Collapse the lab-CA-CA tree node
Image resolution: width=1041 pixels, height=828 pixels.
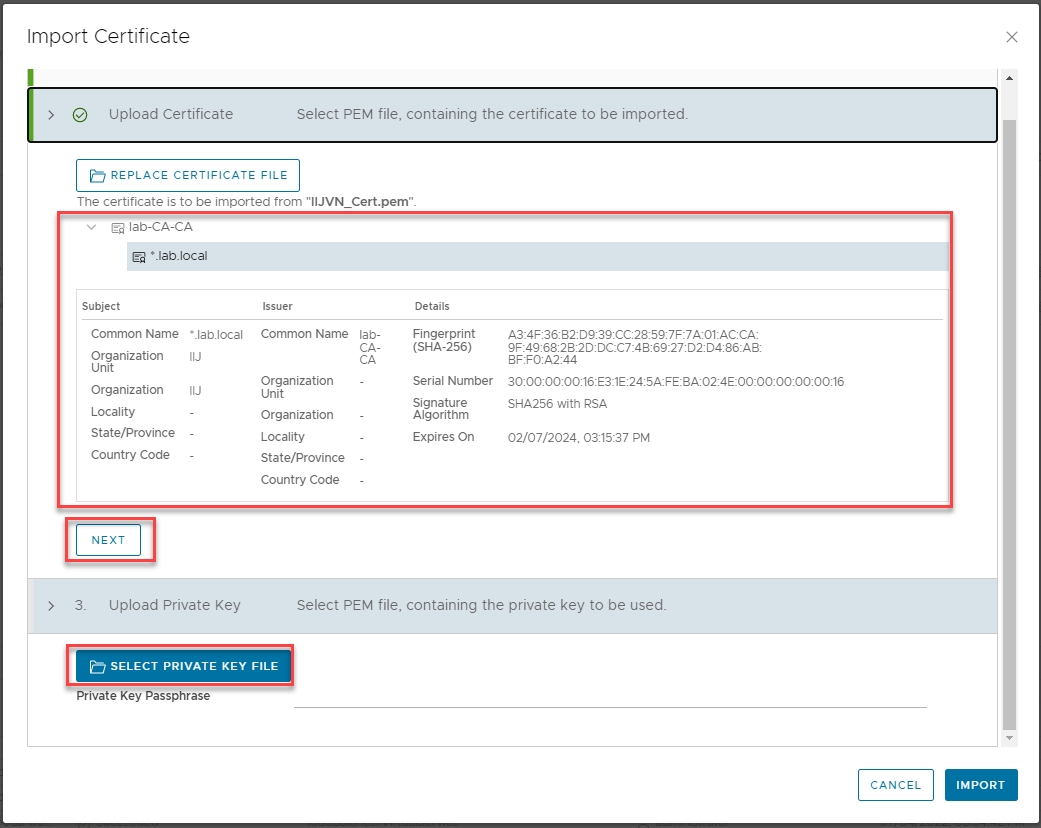click(92, 227)
